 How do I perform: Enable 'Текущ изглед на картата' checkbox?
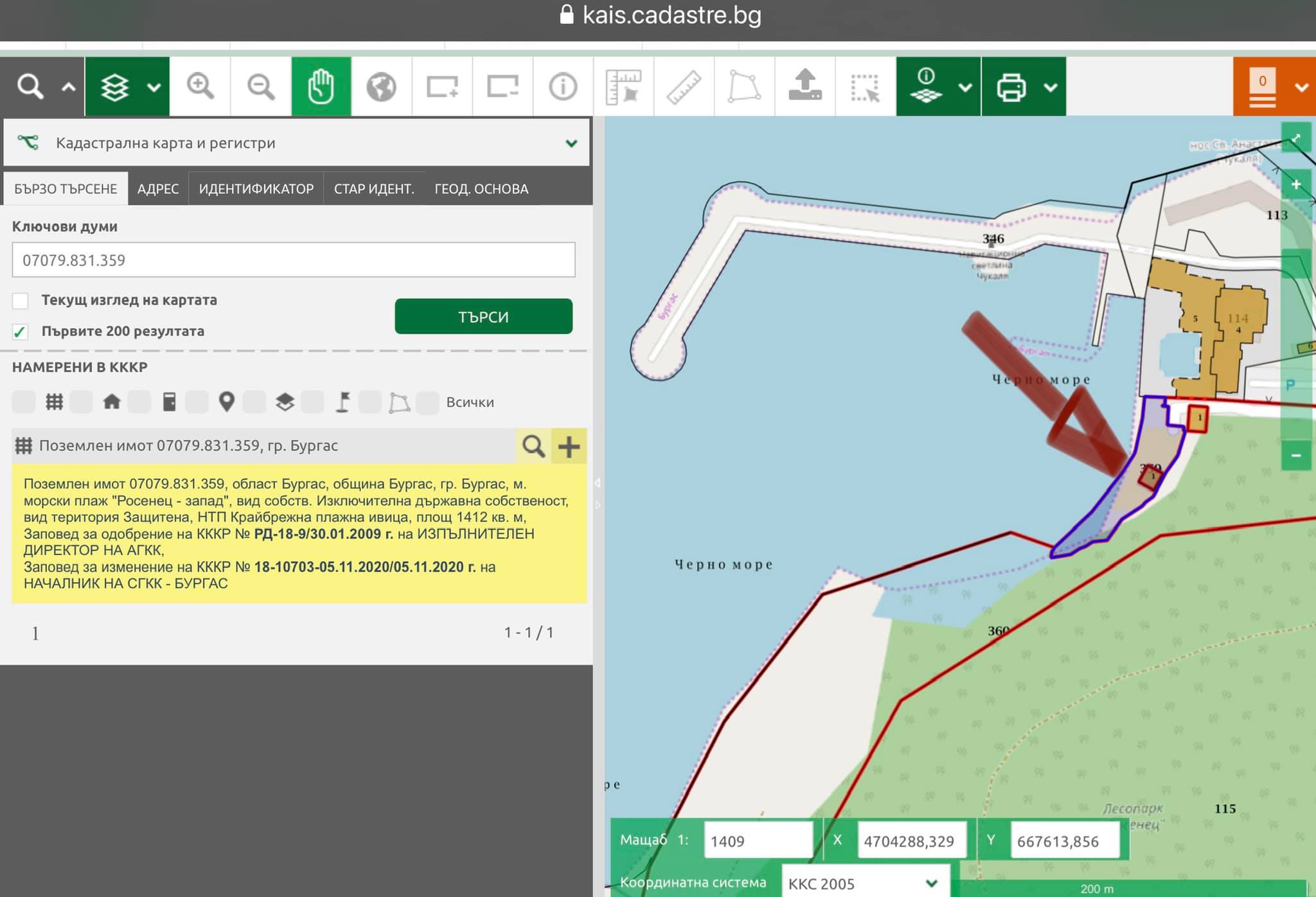(x=21, y=301)
